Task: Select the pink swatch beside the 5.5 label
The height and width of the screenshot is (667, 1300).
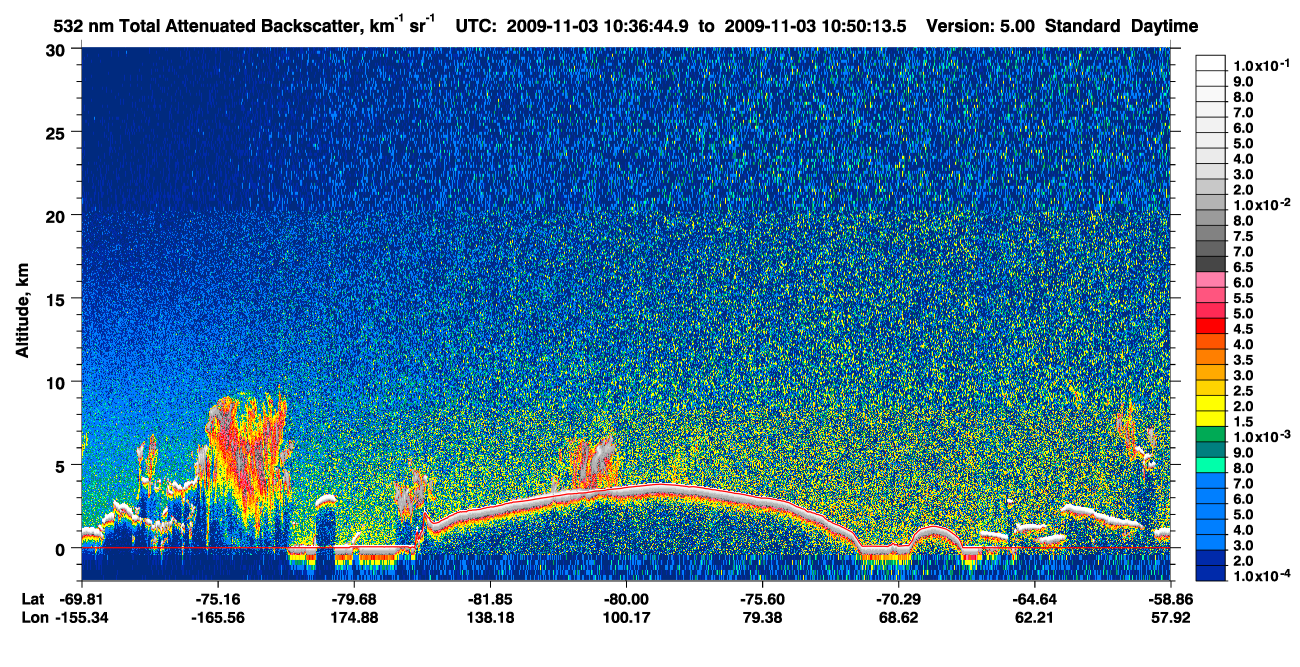Action: tap(1210, 297)
